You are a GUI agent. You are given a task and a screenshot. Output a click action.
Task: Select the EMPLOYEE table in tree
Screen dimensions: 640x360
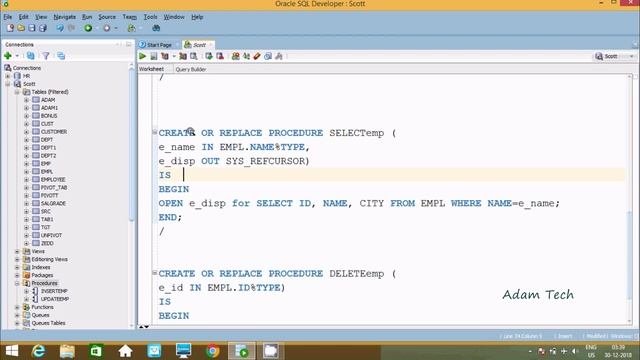click(x=53, y=180)
